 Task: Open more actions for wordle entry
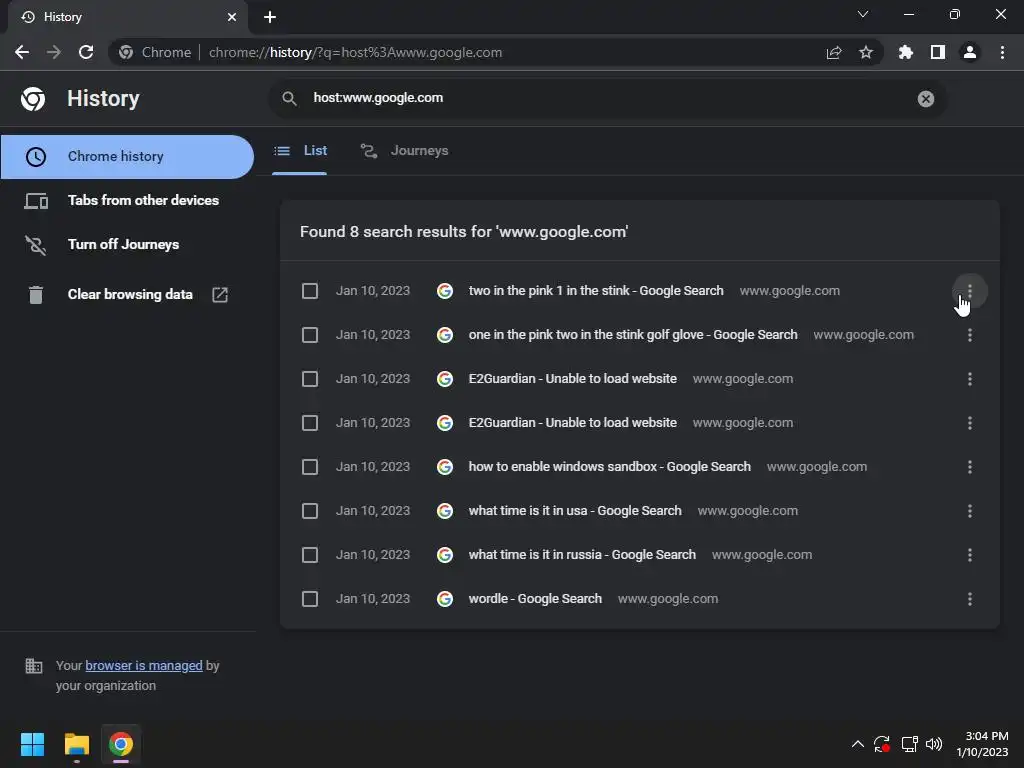(970, 599)
